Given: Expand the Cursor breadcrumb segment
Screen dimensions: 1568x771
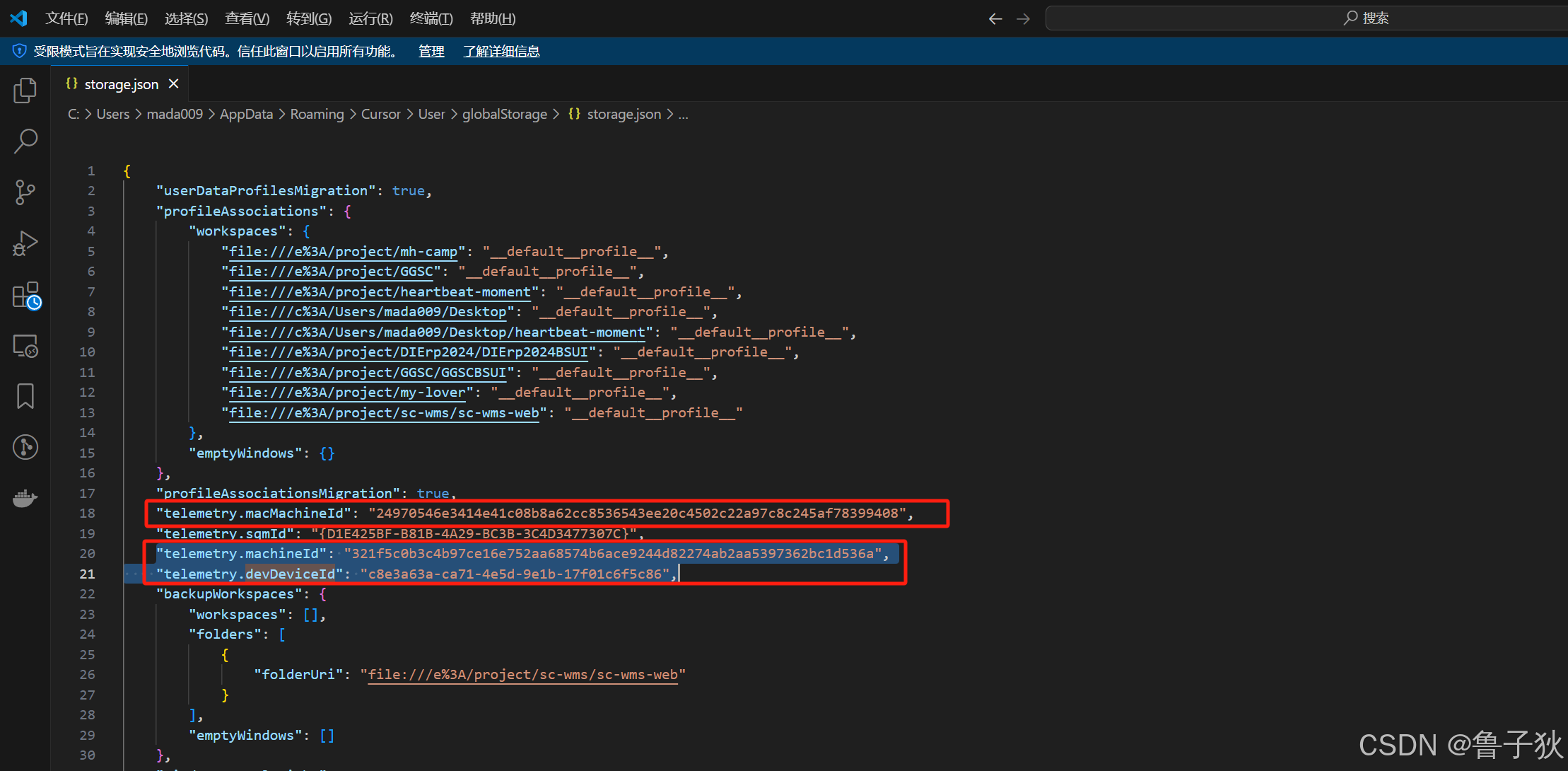Looking at the screenshot, I should click(x=380, y=114).
